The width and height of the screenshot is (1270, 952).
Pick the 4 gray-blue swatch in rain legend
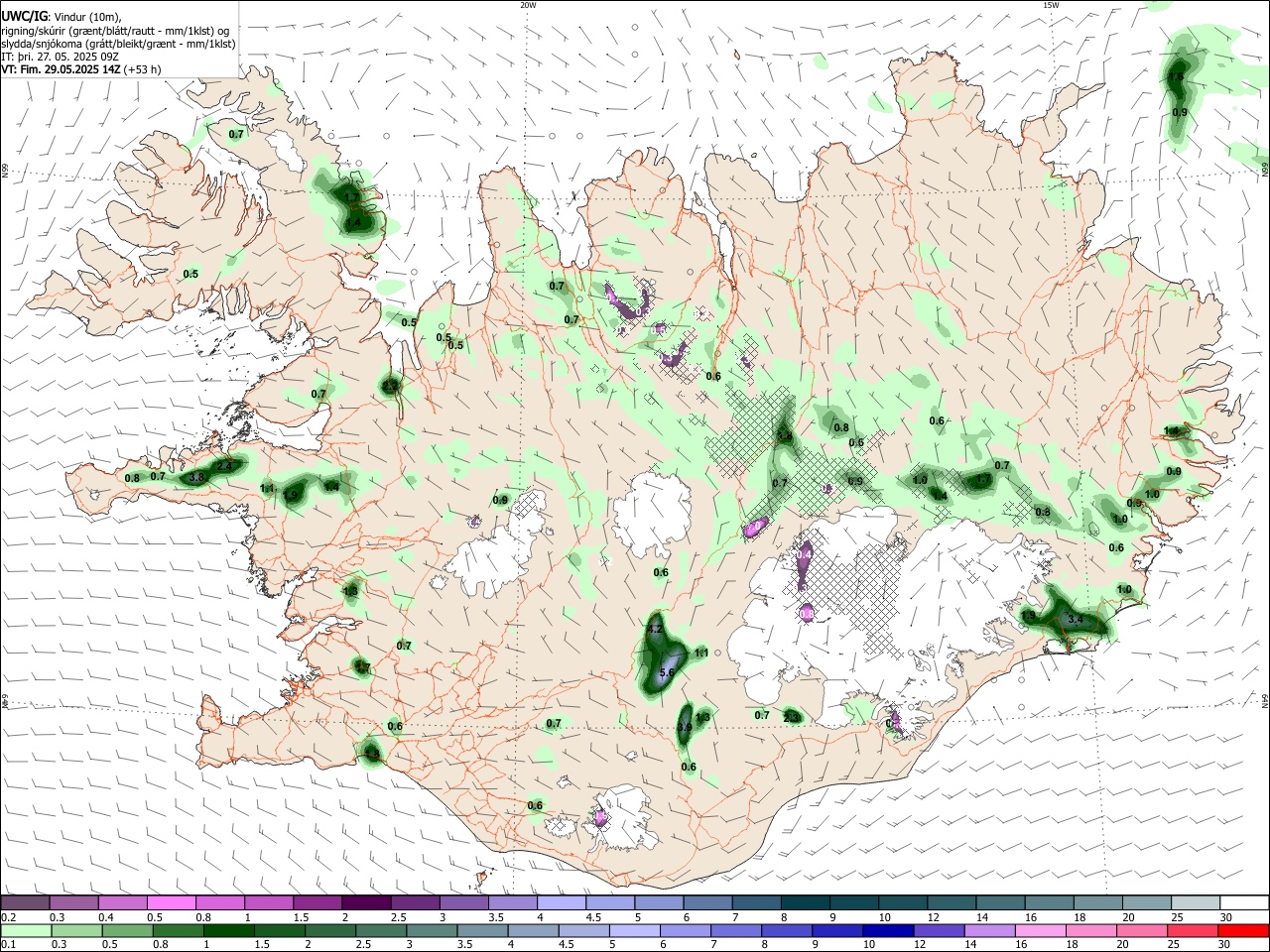(532, 930)
